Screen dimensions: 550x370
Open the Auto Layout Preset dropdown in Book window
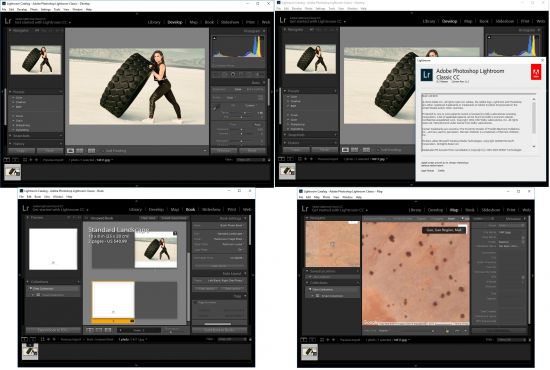click(227, 281)
